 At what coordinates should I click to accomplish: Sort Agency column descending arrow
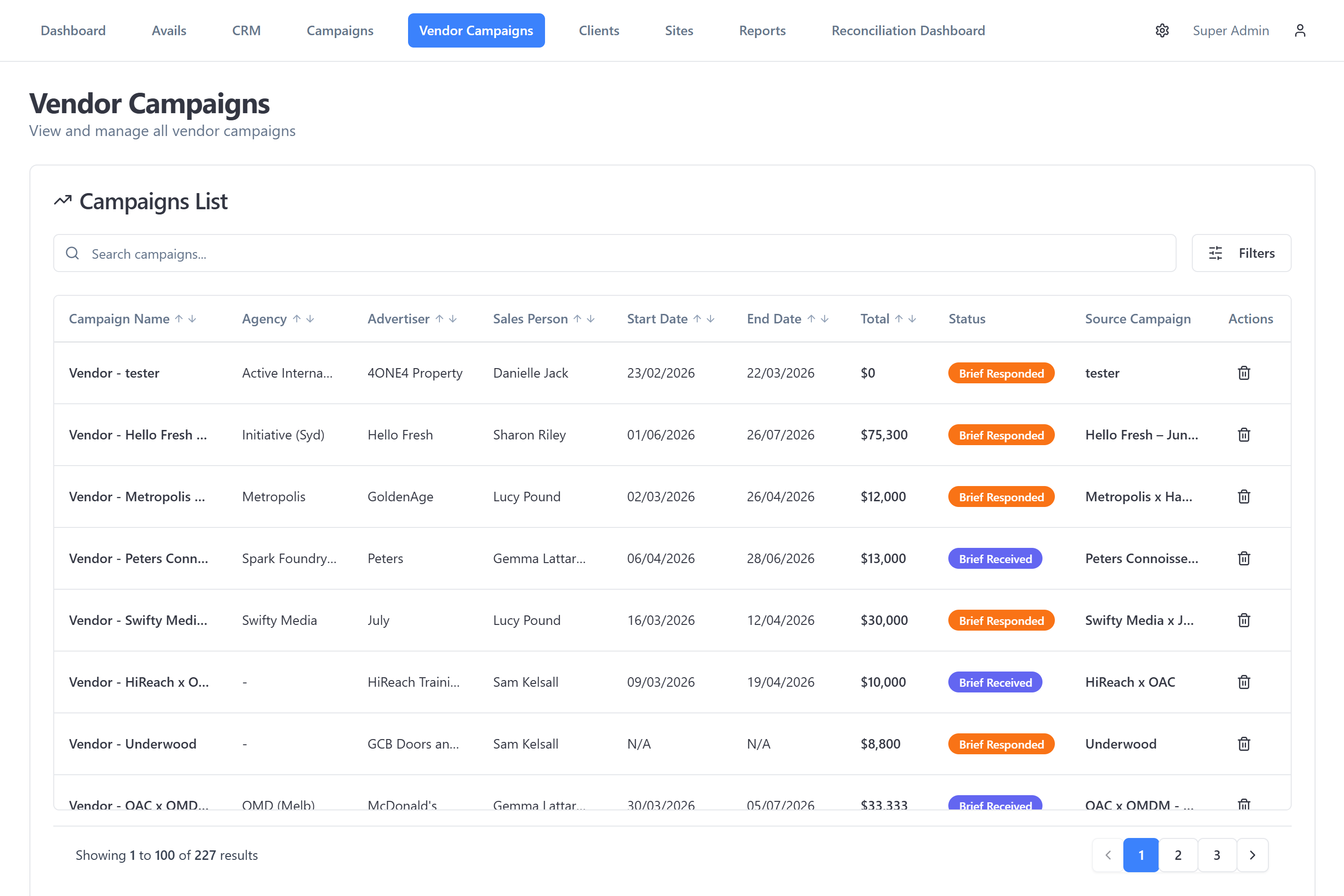click(310, 319)
